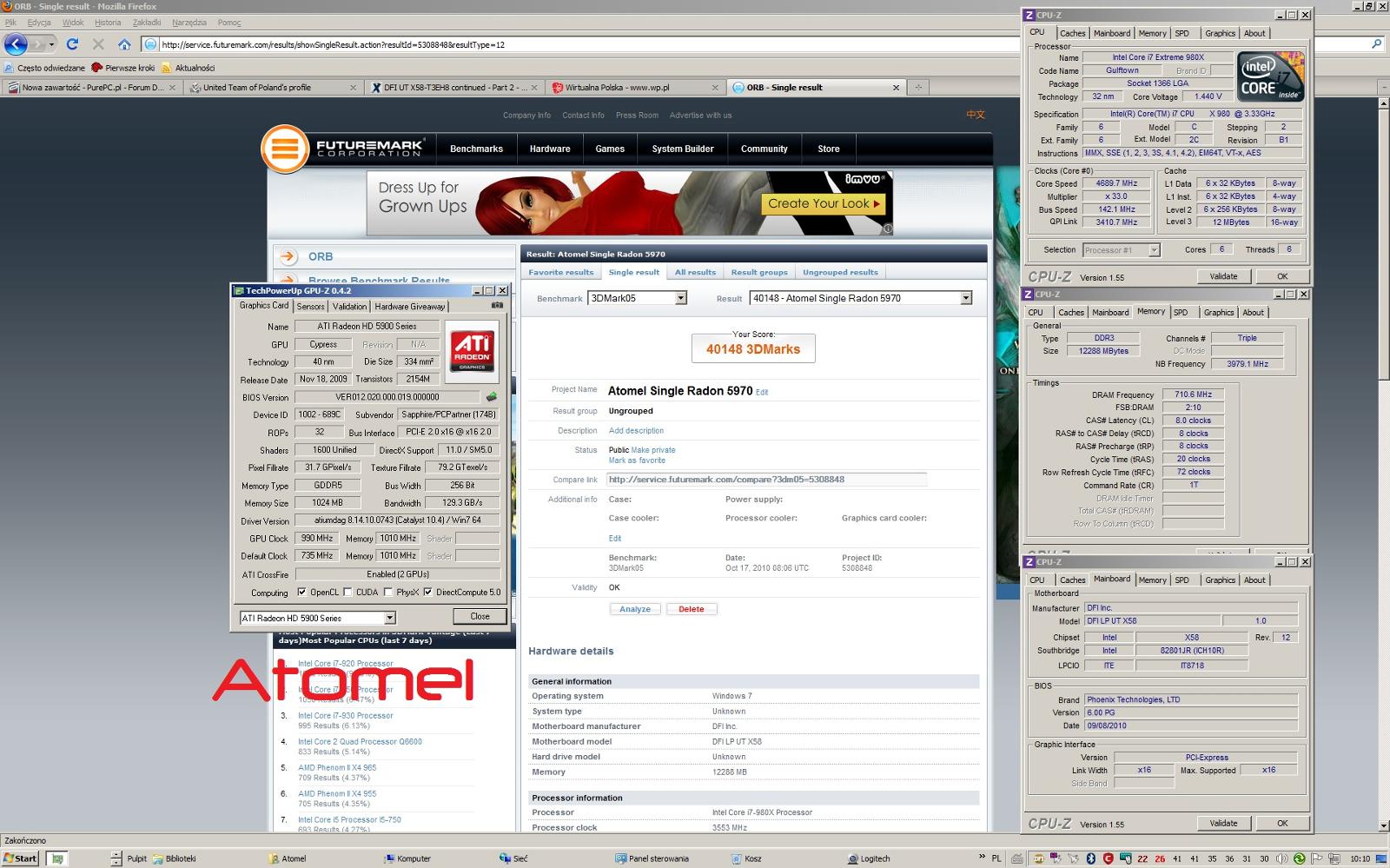This screenshot has height=868, width=1390.
Task: Open the Często odwiedzane bookmark
Action: tap(44, 68)
